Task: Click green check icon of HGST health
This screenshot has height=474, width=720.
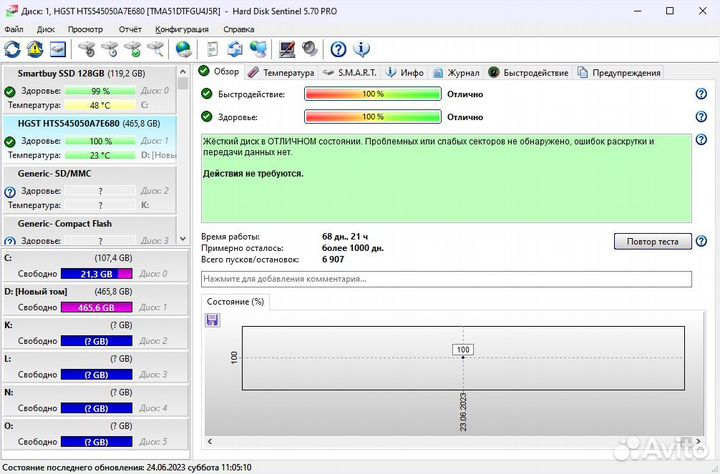Action: pos(10,142)
